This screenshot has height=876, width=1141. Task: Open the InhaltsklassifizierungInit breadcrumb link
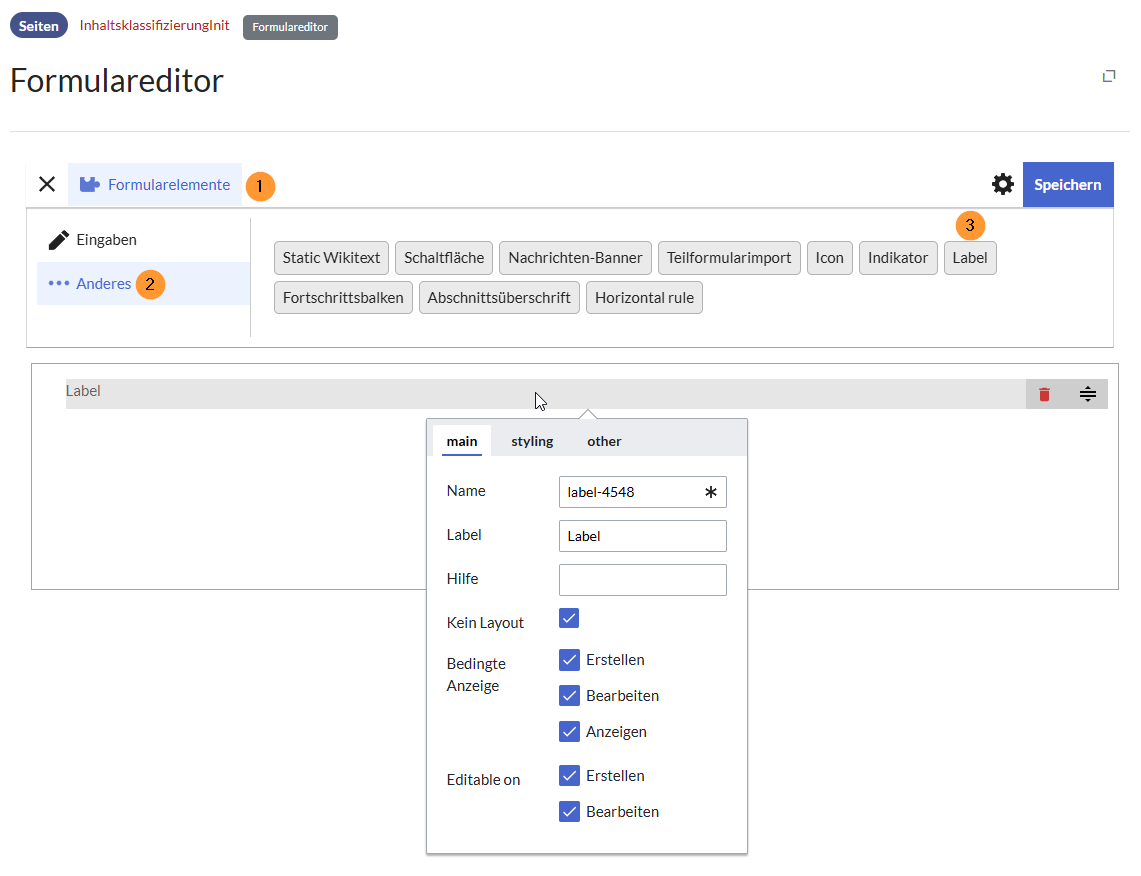[x=154, y=26]
